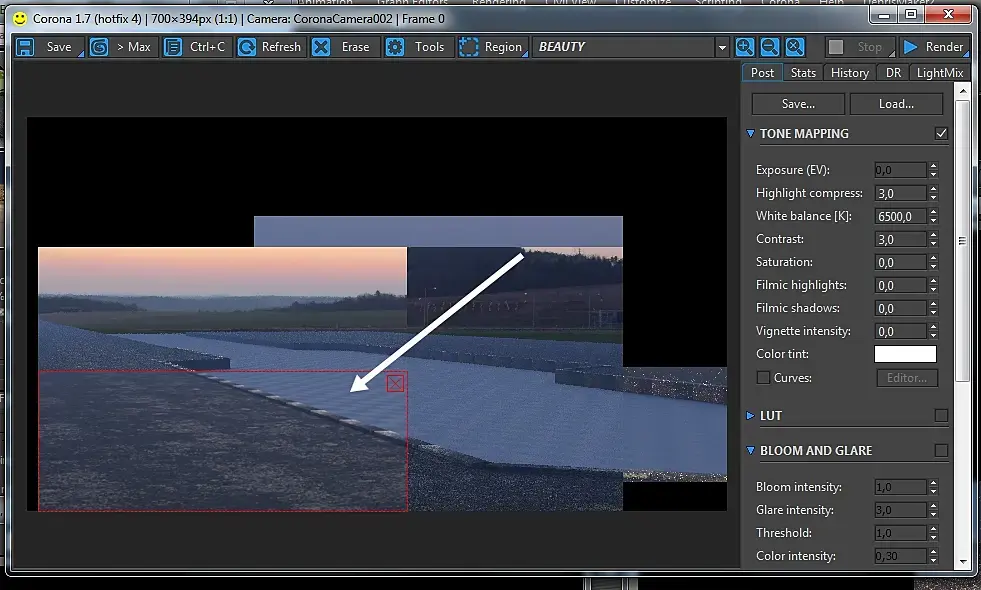This screenshot has height=590, width=981.
Task: Click the zoom out magnifier icon
Action: [x=770, y=47]
